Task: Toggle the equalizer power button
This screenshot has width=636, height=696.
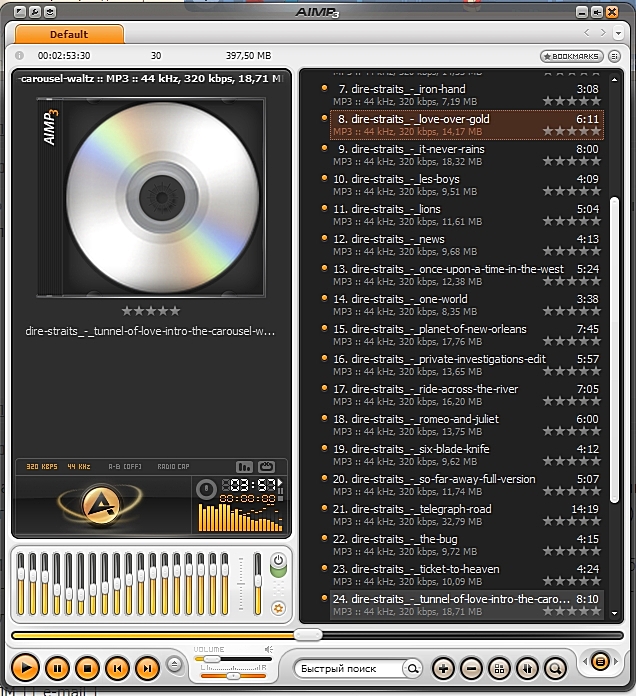Action: pyautogui.click(x=278, y=560)
